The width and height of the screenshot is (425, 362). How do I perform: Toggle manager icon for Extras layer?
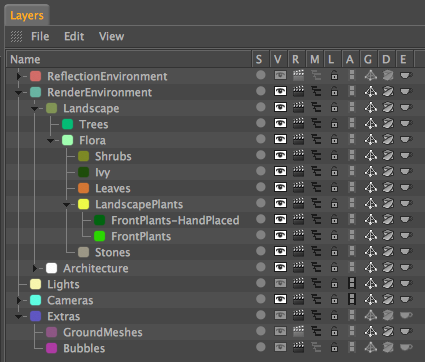coord(316,315)
